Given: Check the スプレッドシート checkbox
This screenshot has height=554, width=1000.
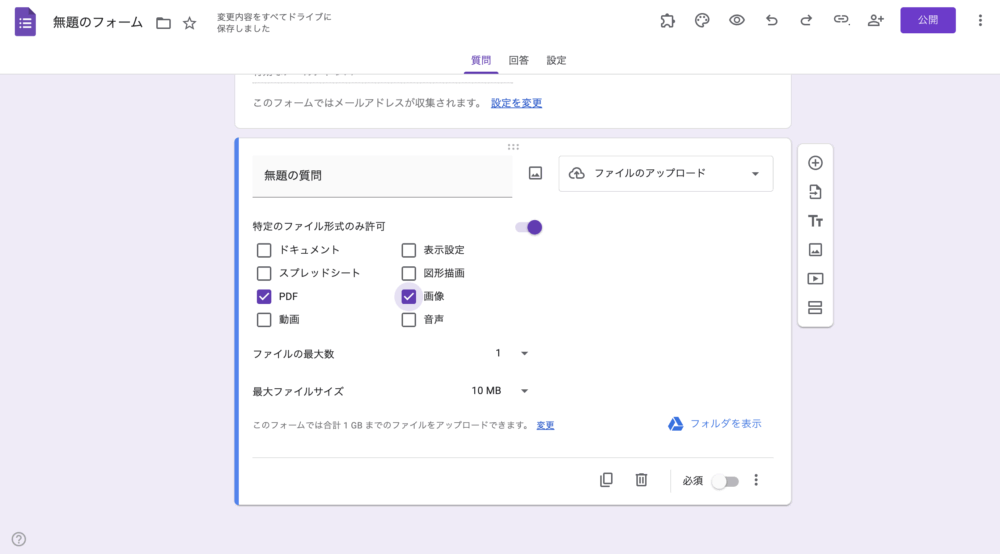Looking at the screenshot, I should coord(264,273).
